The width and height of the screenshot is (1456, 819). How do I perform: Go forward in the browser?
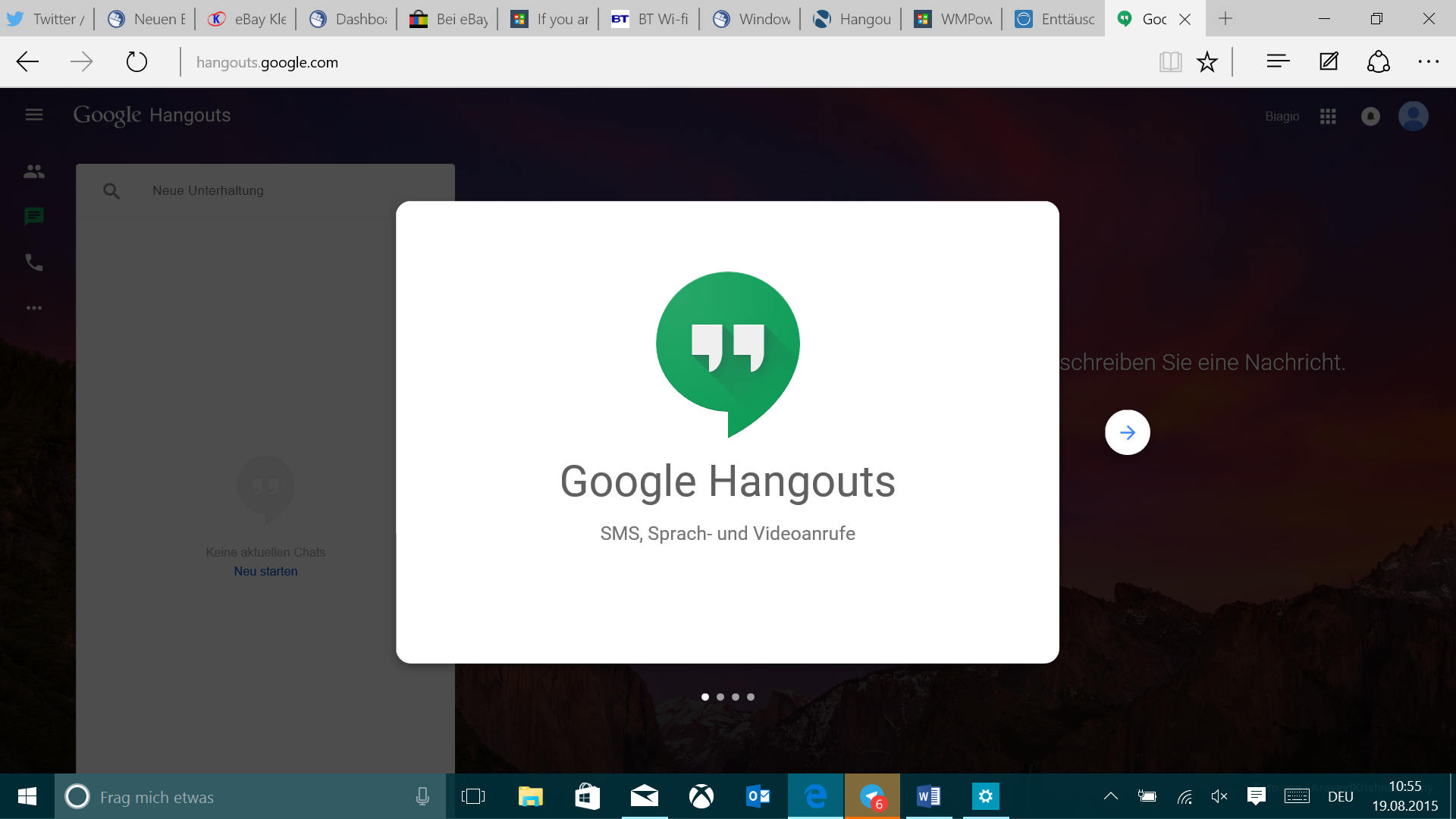[81, 61]
